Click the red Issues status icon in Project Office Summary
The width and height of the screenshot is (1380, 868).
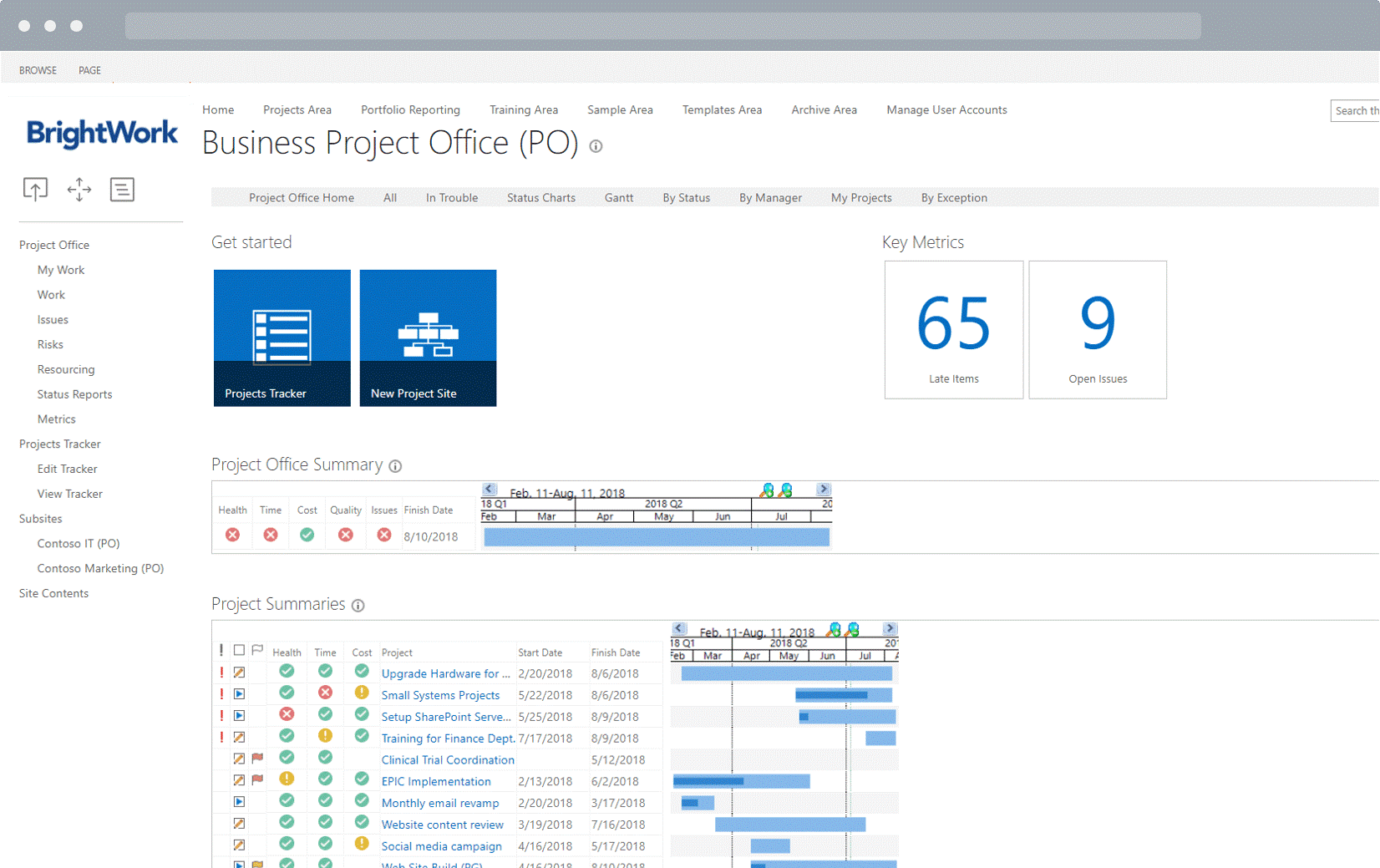pyautogui.click(x=383, y=535)
